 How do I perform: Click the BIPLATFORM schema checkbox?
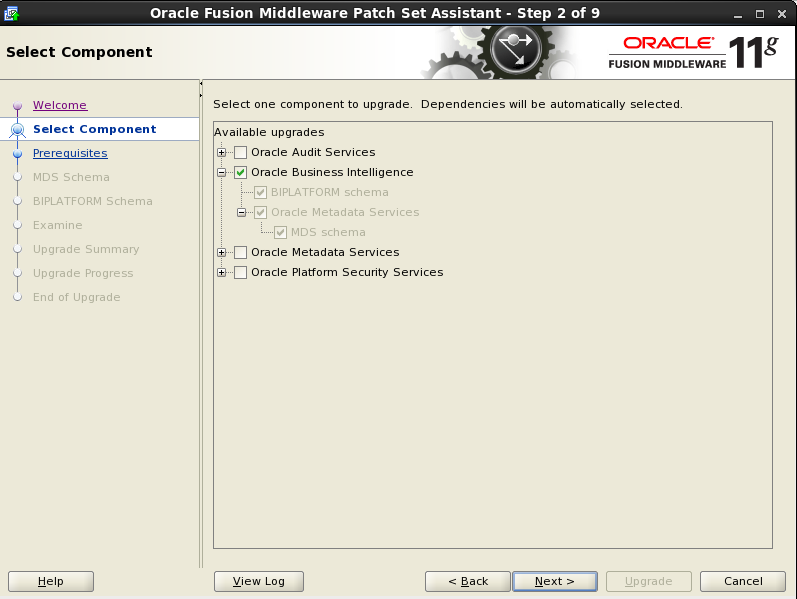[x=260, y=192]
